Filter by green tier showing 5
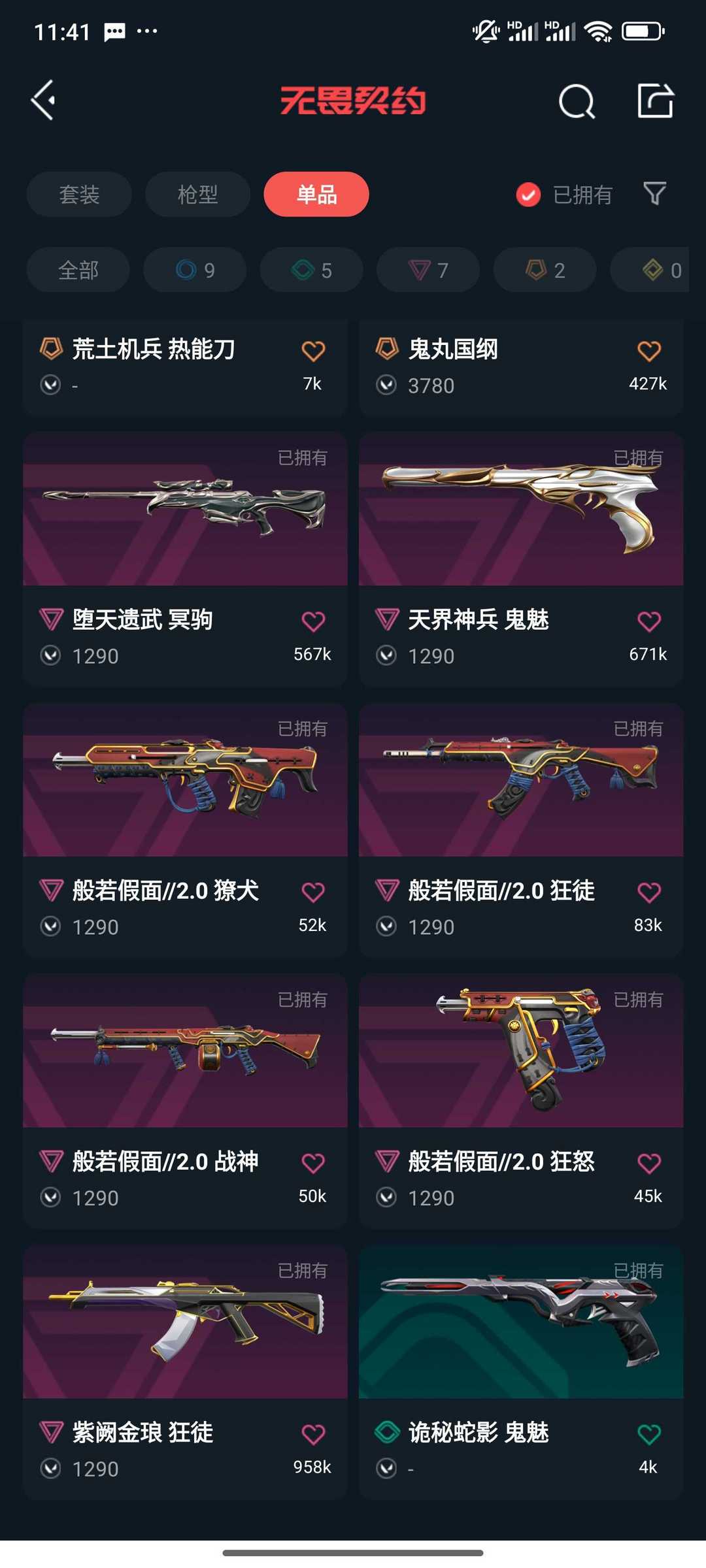 click(312, 270)
